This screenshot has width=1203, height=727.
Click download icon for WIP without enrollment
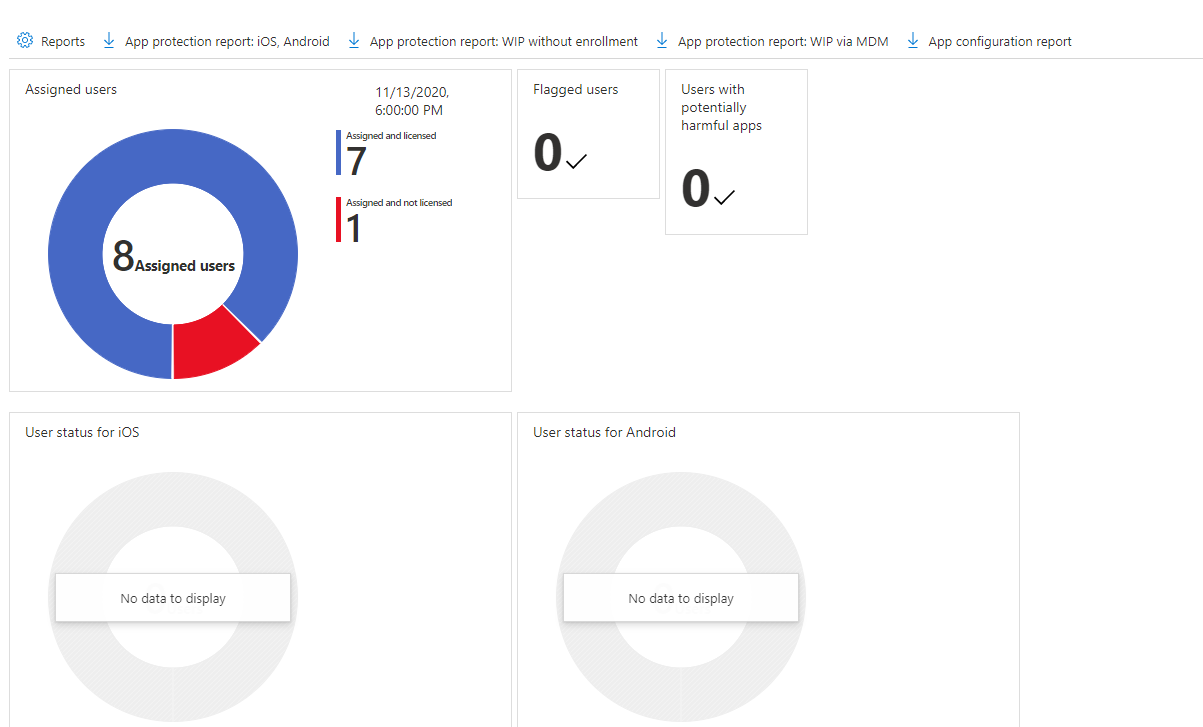pos(354,41)
